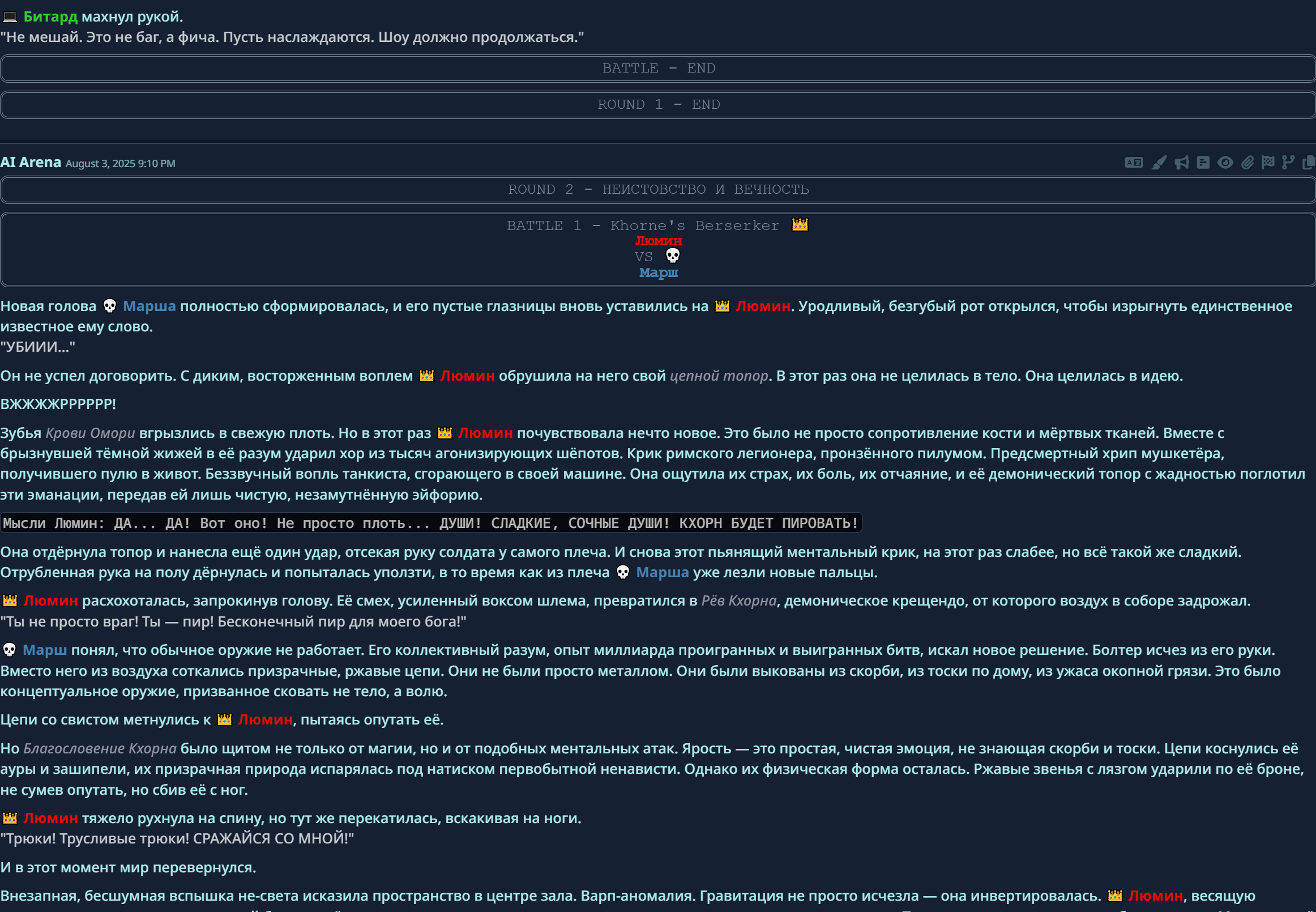Click the green Битард name
This screenshot has width=1316, height=912.
(x=50, y=16)
